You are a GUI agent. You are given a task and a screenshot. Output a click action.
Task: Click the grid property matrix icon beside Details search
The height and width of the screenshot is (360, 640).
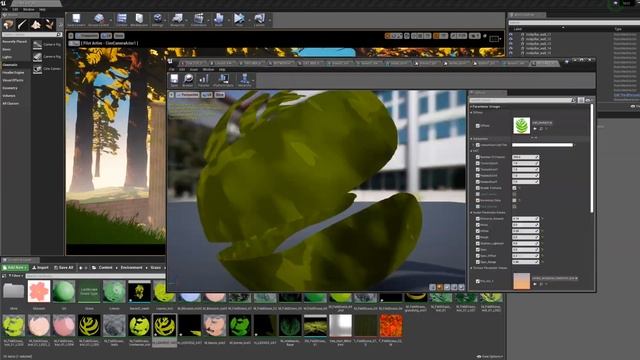[x=581, y=100]
